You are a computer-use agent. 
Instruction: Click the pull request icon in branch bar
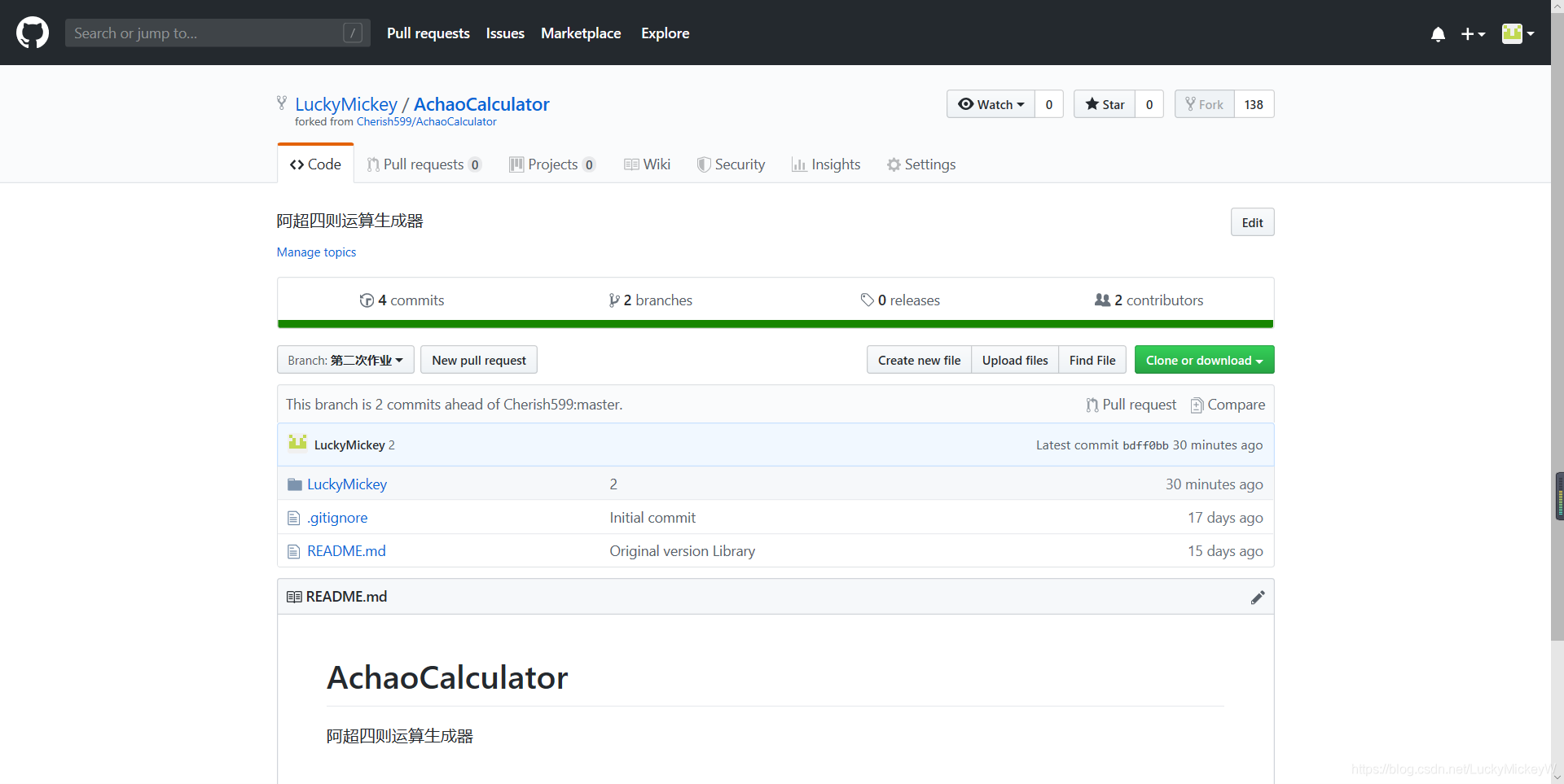pos(1092,405)
